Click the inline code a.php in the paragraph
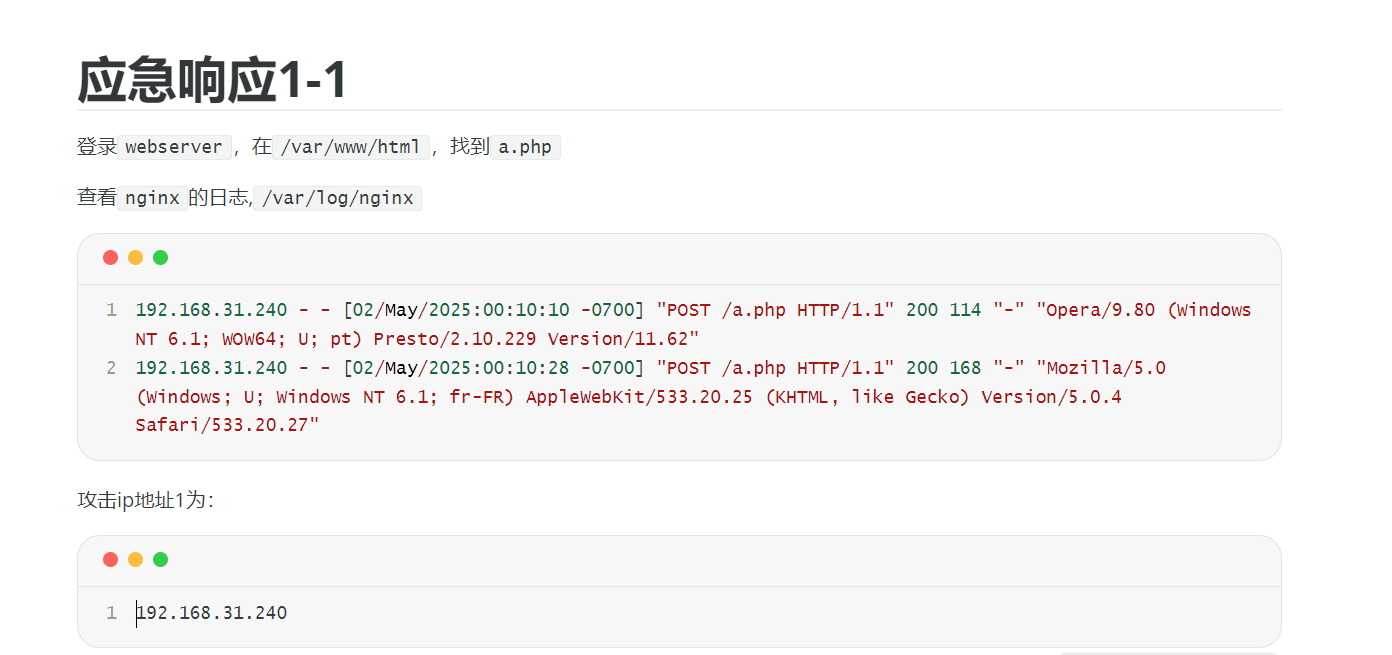Screen dimensions: 1392x655 [x=525, y=147]
